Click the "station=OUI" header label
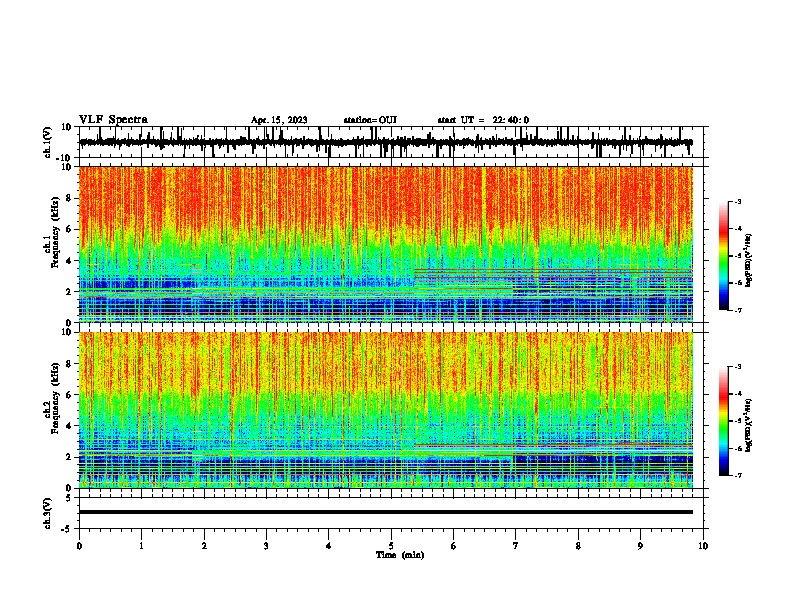 (x=370, y=120)
